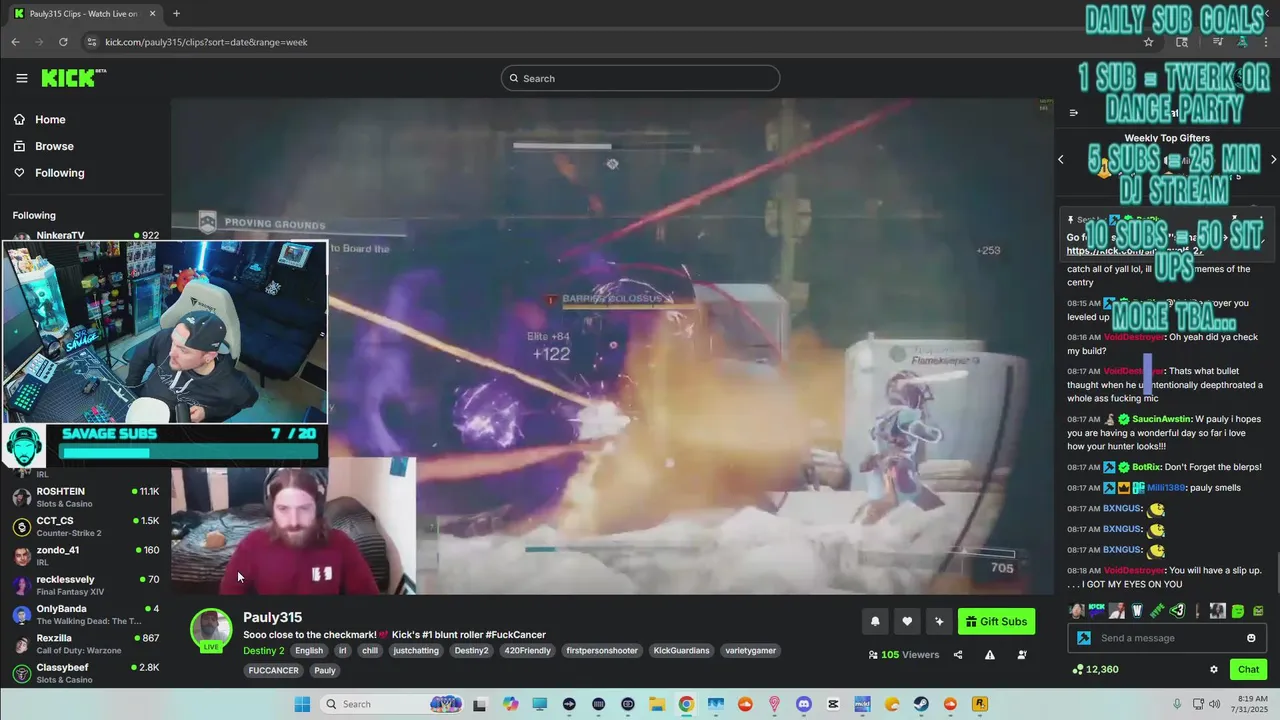This screenshot has height=720, width=1280.
Task: Send with the green Chat button
Action: (x=1249, y=669)
